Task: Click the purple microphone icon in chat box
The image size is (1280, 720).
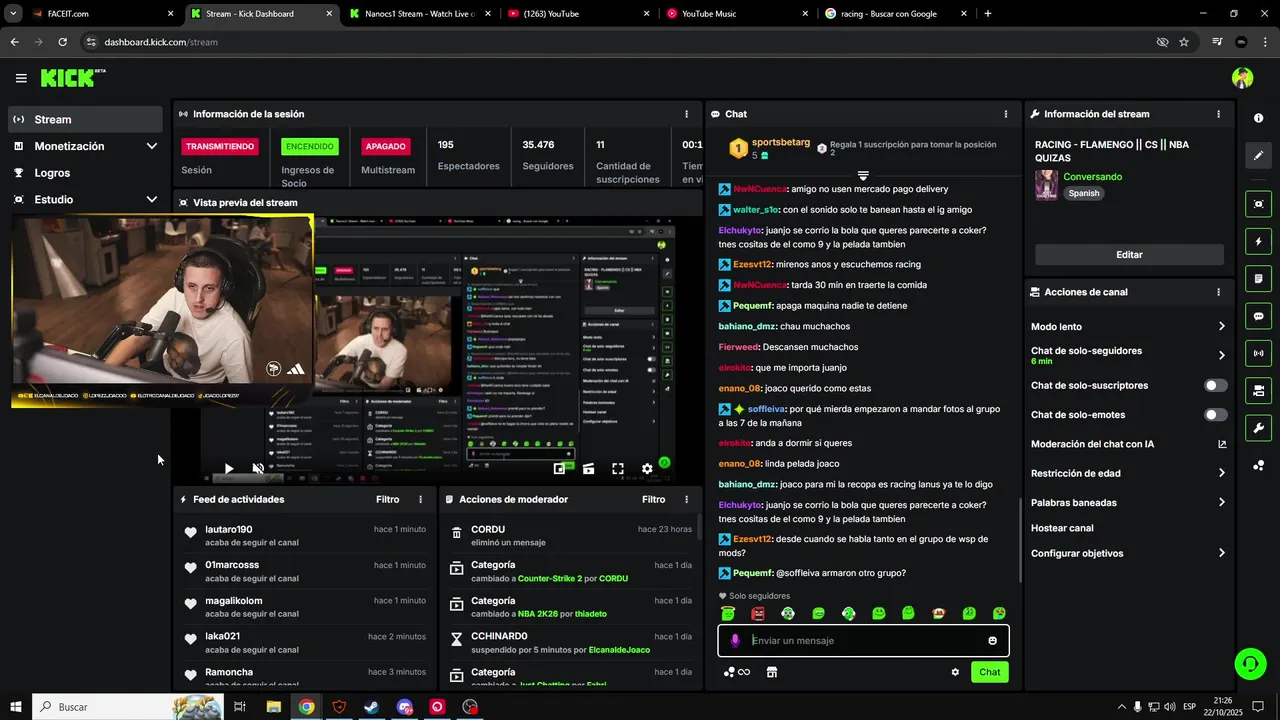Action: click(735, 641)
